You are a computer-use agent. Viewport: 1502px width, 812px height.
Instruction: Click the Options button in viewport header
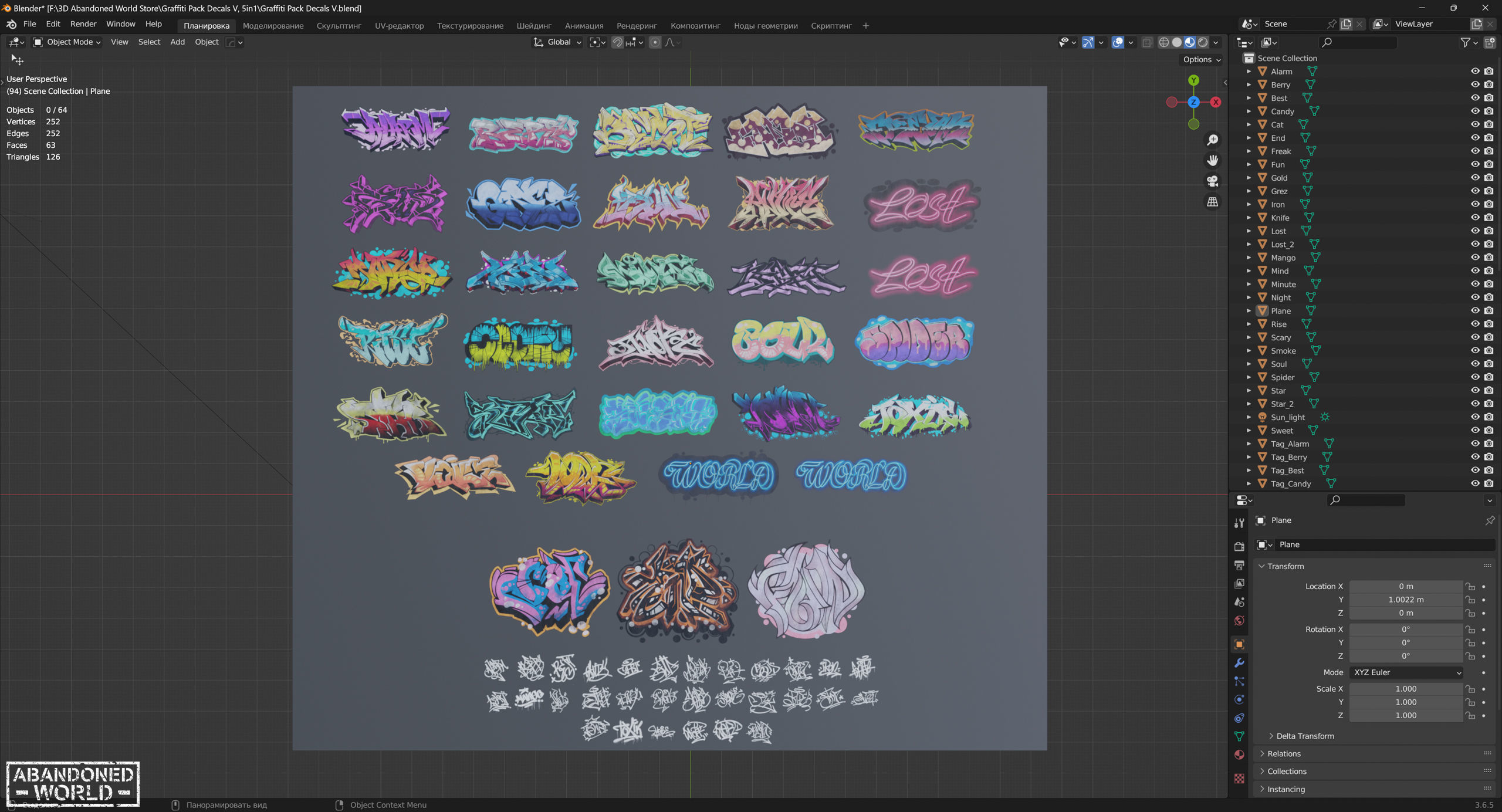click(1201, 59)
